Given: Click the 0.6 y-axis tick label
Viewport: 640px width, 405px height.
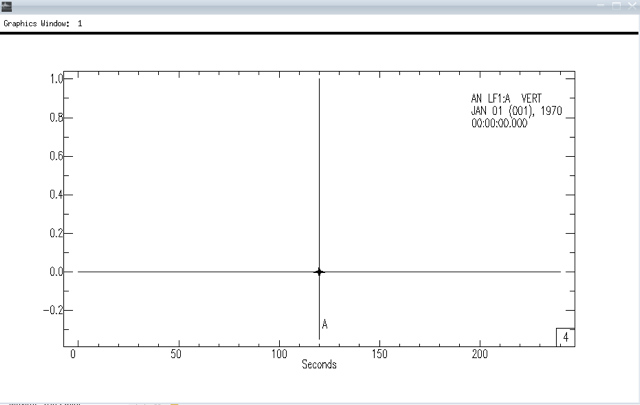Looking at the screenshot, I should 56,156.
